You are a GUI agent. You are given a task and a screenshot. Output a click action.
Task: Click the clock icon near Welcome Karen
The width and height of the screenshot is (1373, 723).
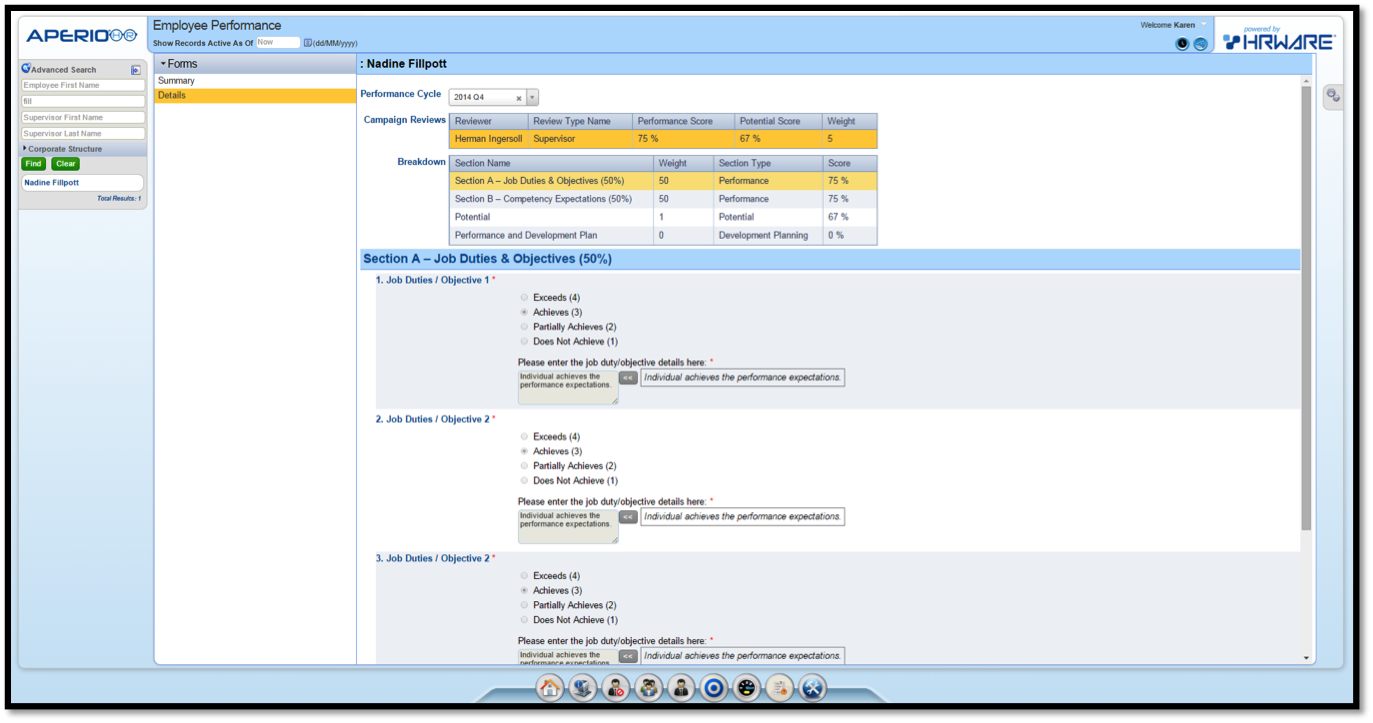(1181, 43)
